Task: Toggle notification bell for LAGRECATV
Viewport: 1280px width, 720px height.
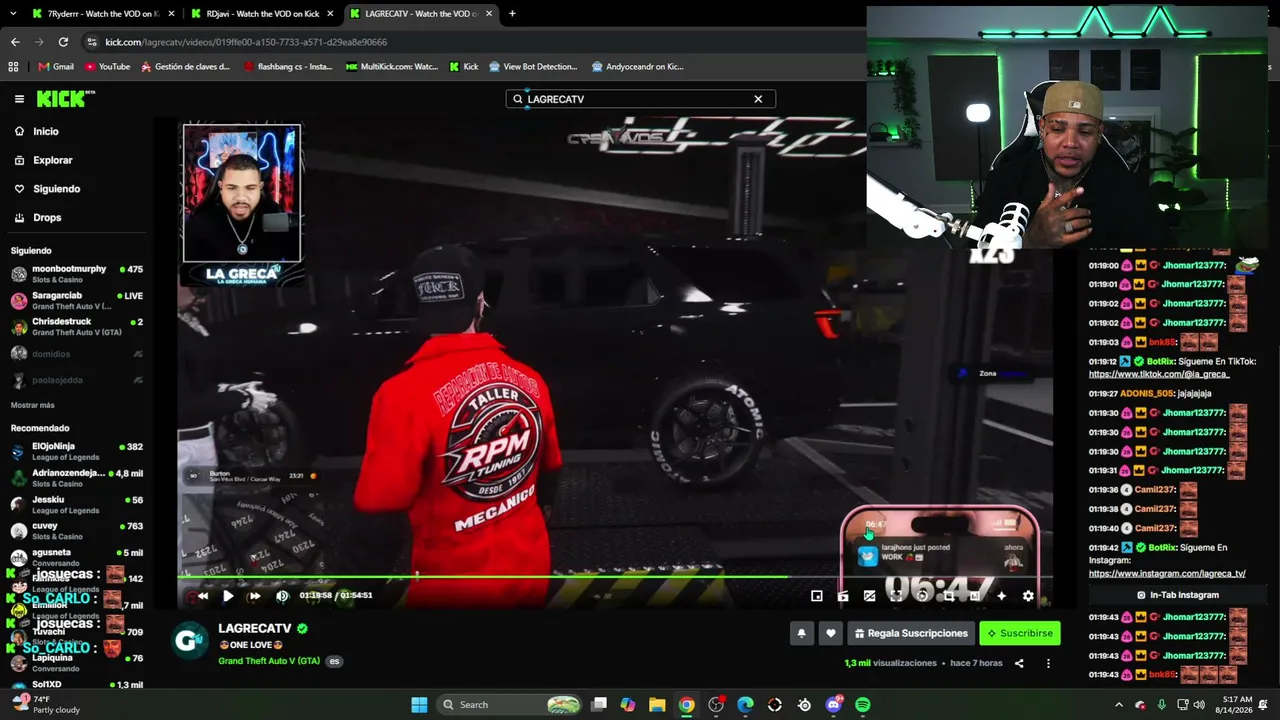Action: (801, 633)
